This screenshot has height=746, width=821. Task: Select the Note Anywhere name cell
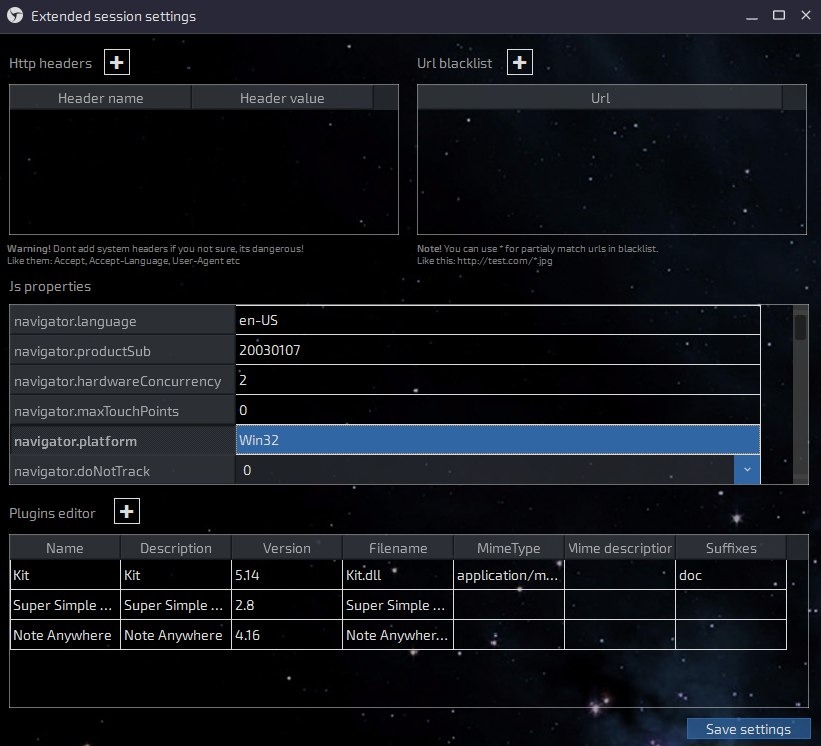coord(65,634)
